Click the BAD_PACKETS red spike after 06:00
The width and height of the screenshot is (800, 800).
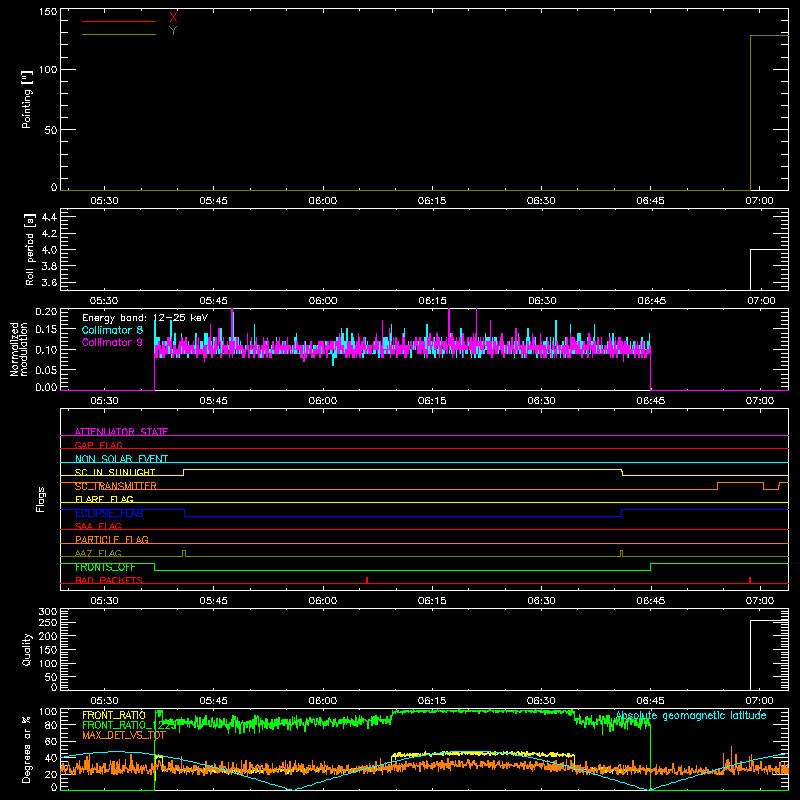click(x=367, y=580)
